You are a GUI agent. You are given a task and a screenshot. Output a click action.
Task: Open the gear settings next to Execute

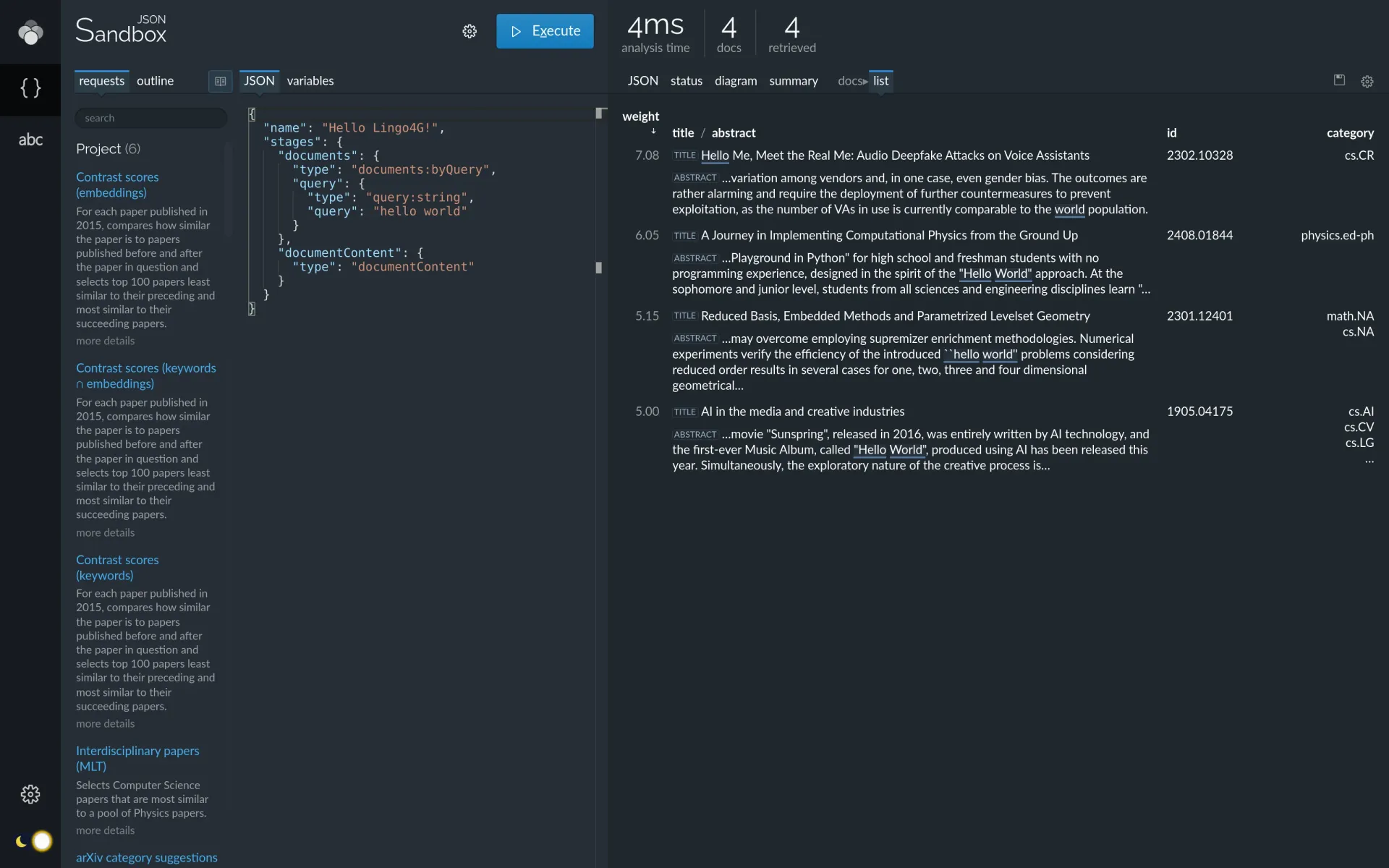470,31
